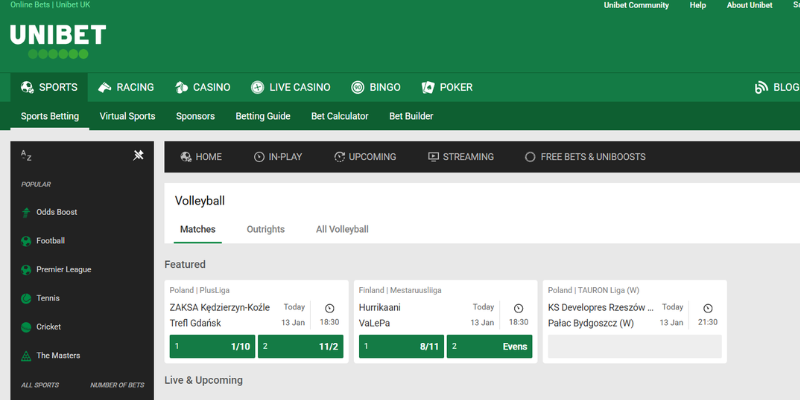This screenshot has width=800, height=400.
Task: Open the Pałac Bydgoszcz (W) team row
Action: tap(591, 323)
